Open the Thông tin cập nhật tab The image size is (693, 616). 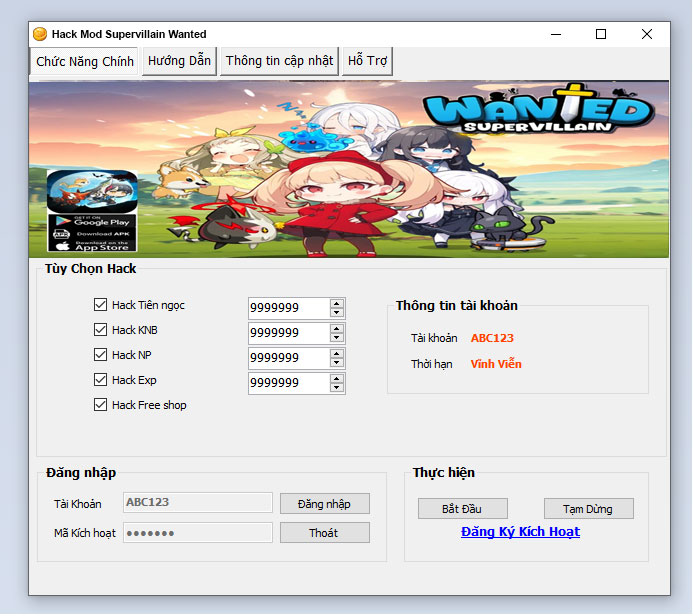point(279,61)
